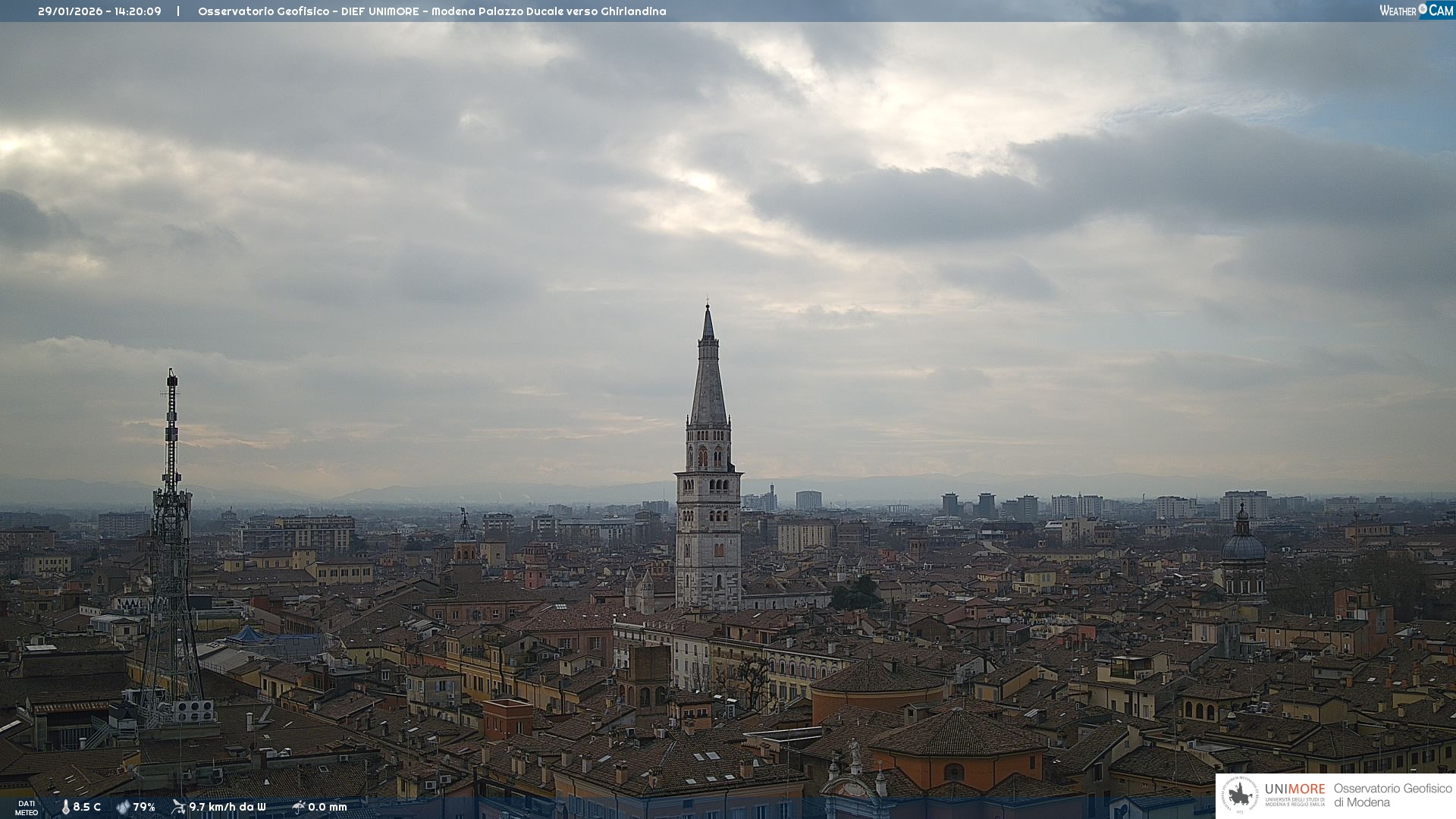The width and height of the screenshot is (1456, 819).
Task: Click the DATI METEO label
Action: pyautogui.click(x=27, y=808)
